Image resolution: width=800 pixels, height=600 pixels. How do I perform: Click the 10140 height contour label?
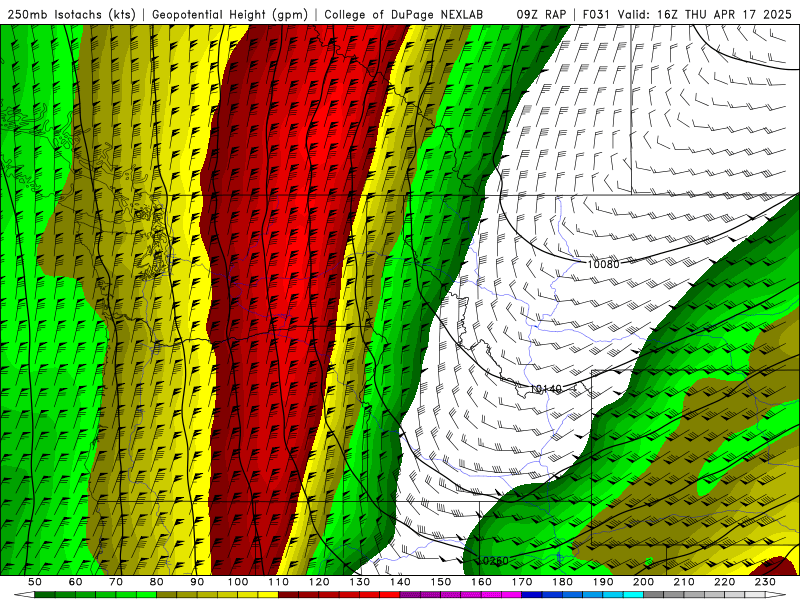pos(545,389)
